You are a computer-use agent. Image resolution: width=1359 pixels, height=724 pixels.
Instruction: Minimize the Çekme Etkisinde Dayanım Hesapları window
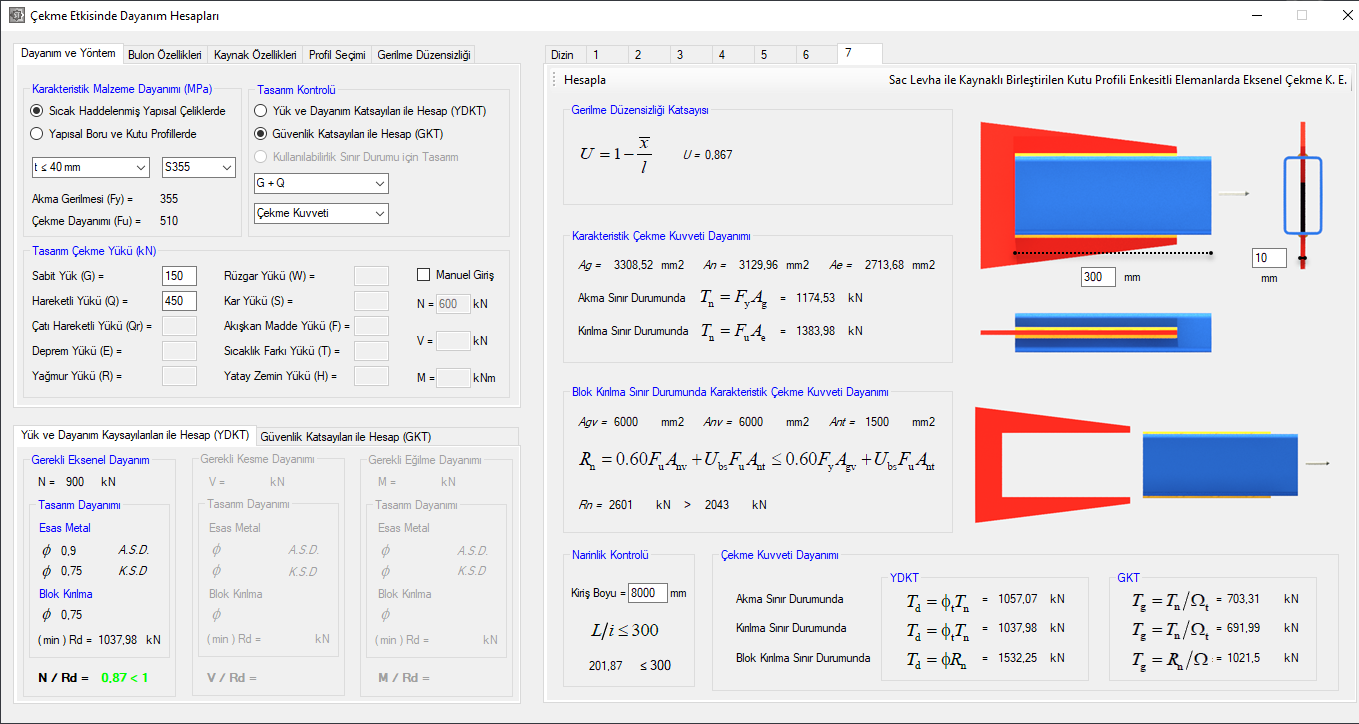(x=1256, y=16)
